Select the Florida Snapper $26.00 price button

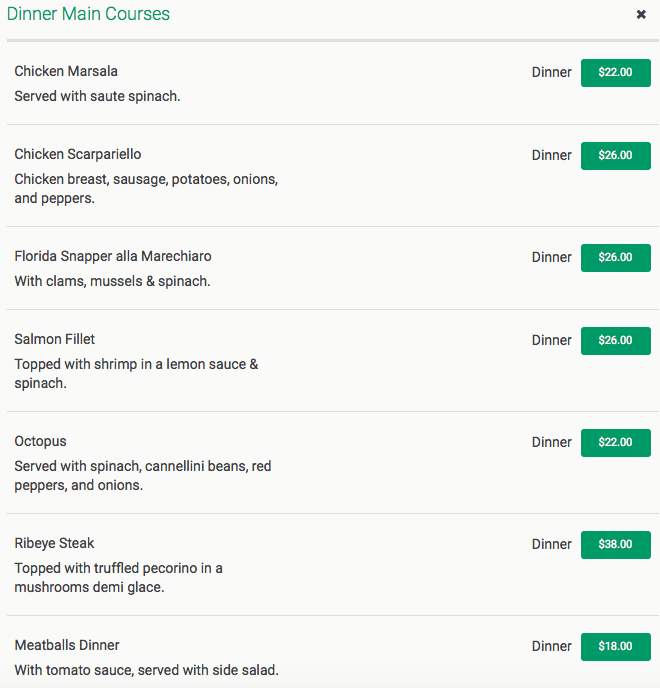coord(616,258)
